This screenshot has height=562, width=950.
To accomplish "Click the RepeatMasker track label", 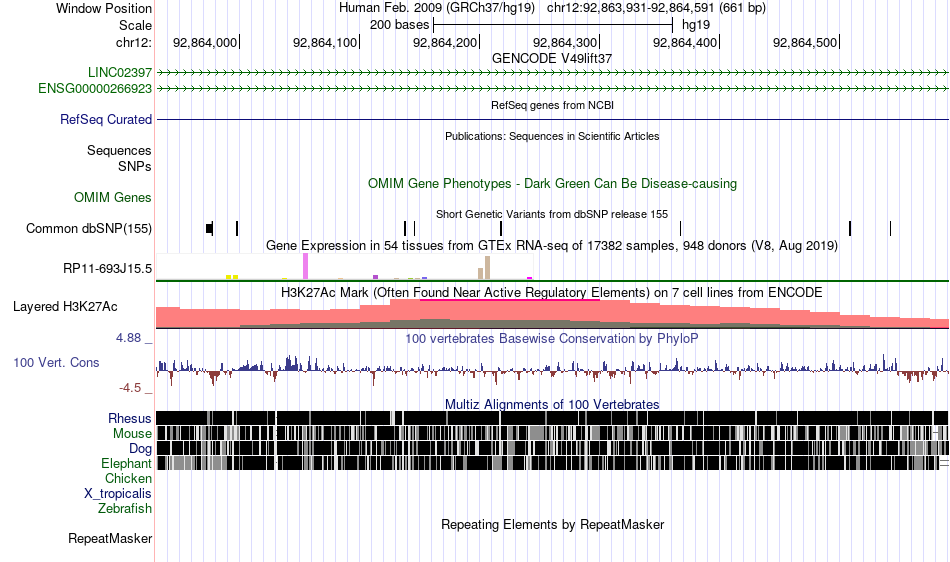I will tap(110, 538).
